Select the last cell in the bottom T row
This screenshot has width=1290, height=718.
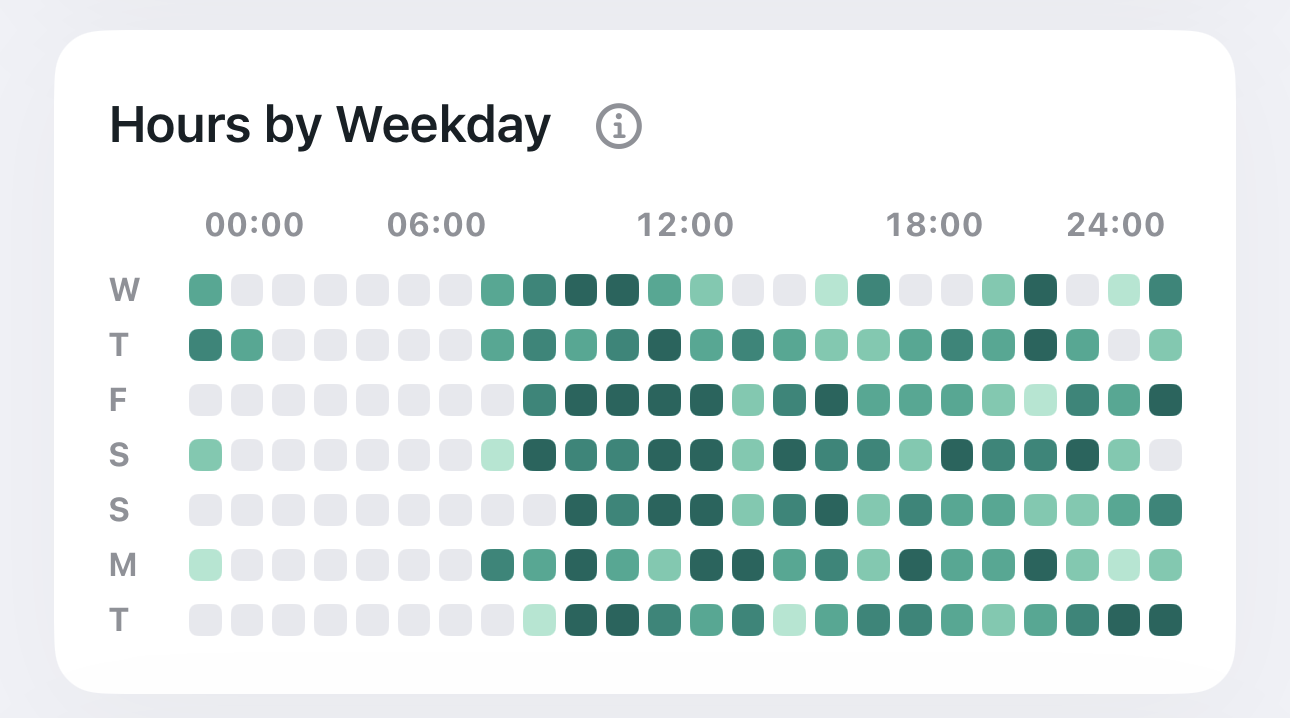tap(1165, 620)
